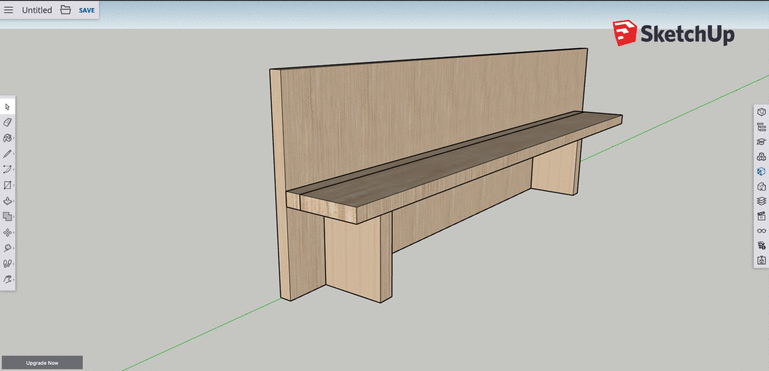The width and height of the screenshot is (769, 371).
Task: Click the Upgrade Now button
Action: pos(42,363)
